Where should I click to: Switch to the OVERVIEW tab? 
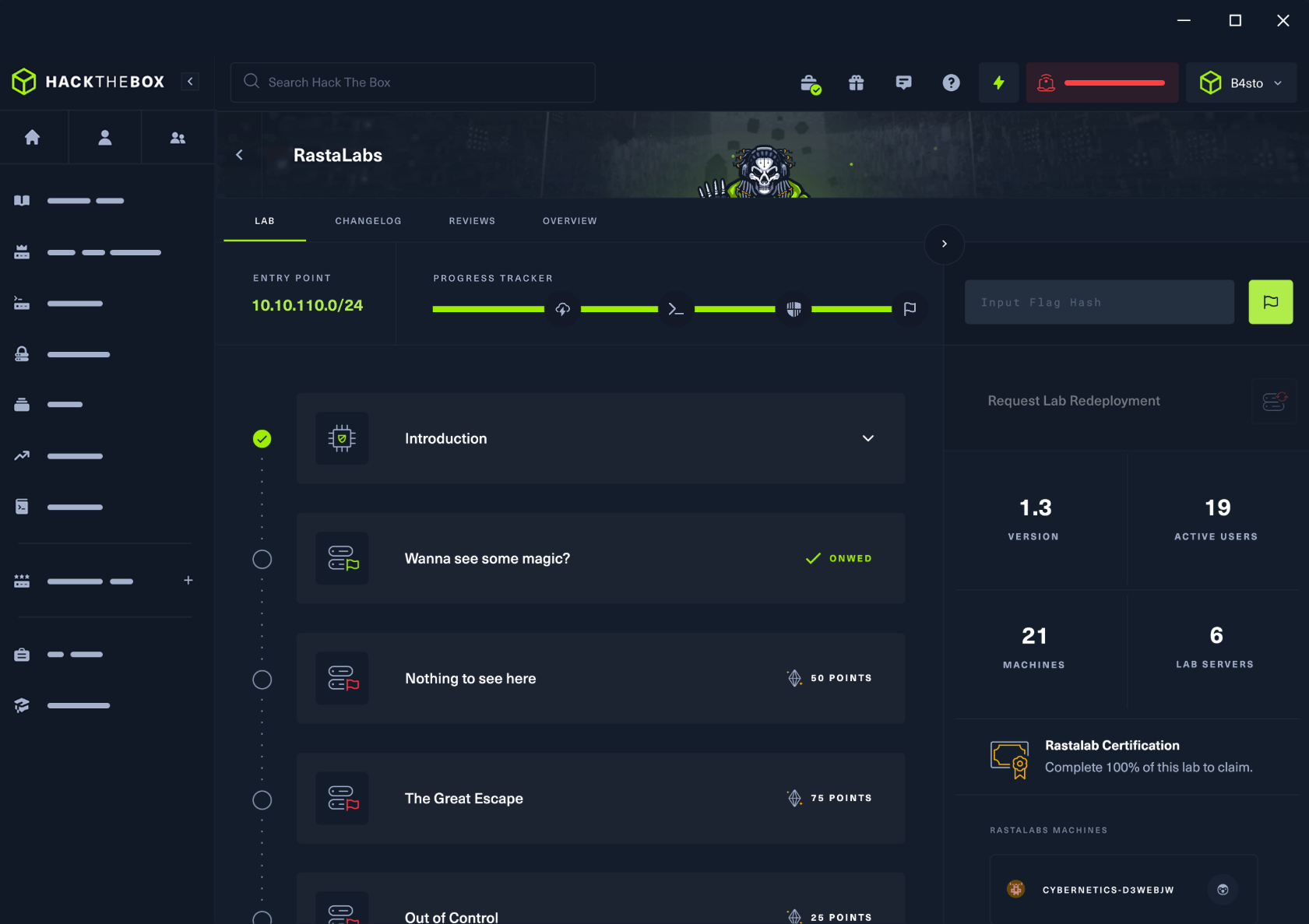coord(570,221)
